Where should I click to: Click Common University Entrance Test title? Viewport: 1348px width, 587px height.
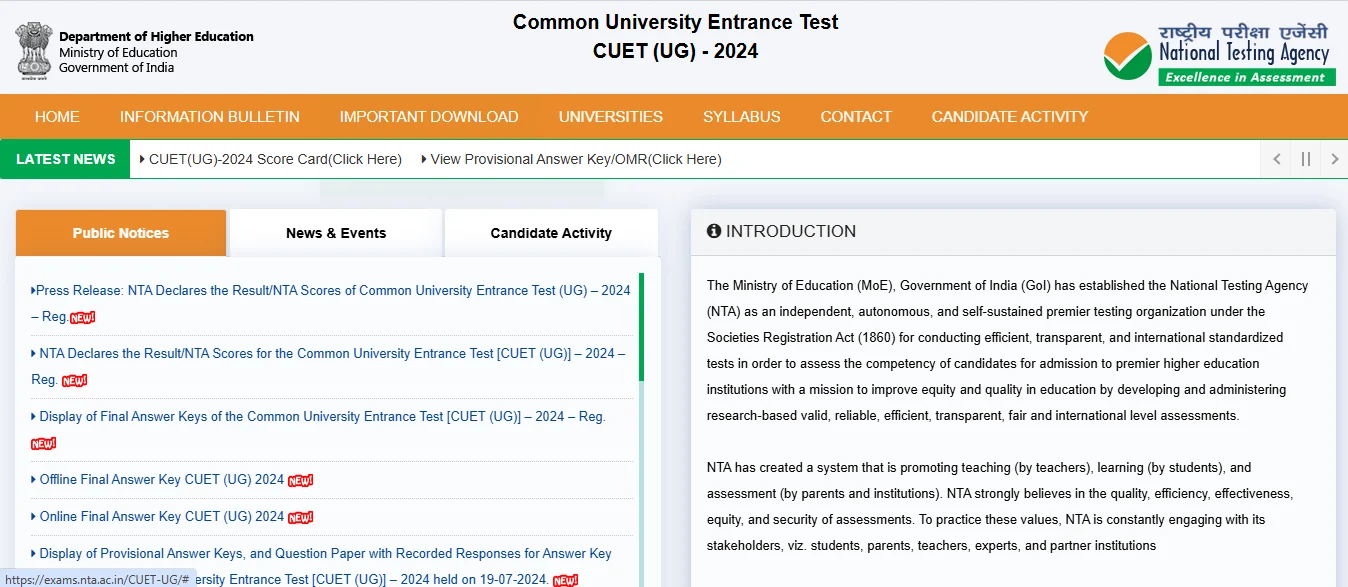point(676,22)
